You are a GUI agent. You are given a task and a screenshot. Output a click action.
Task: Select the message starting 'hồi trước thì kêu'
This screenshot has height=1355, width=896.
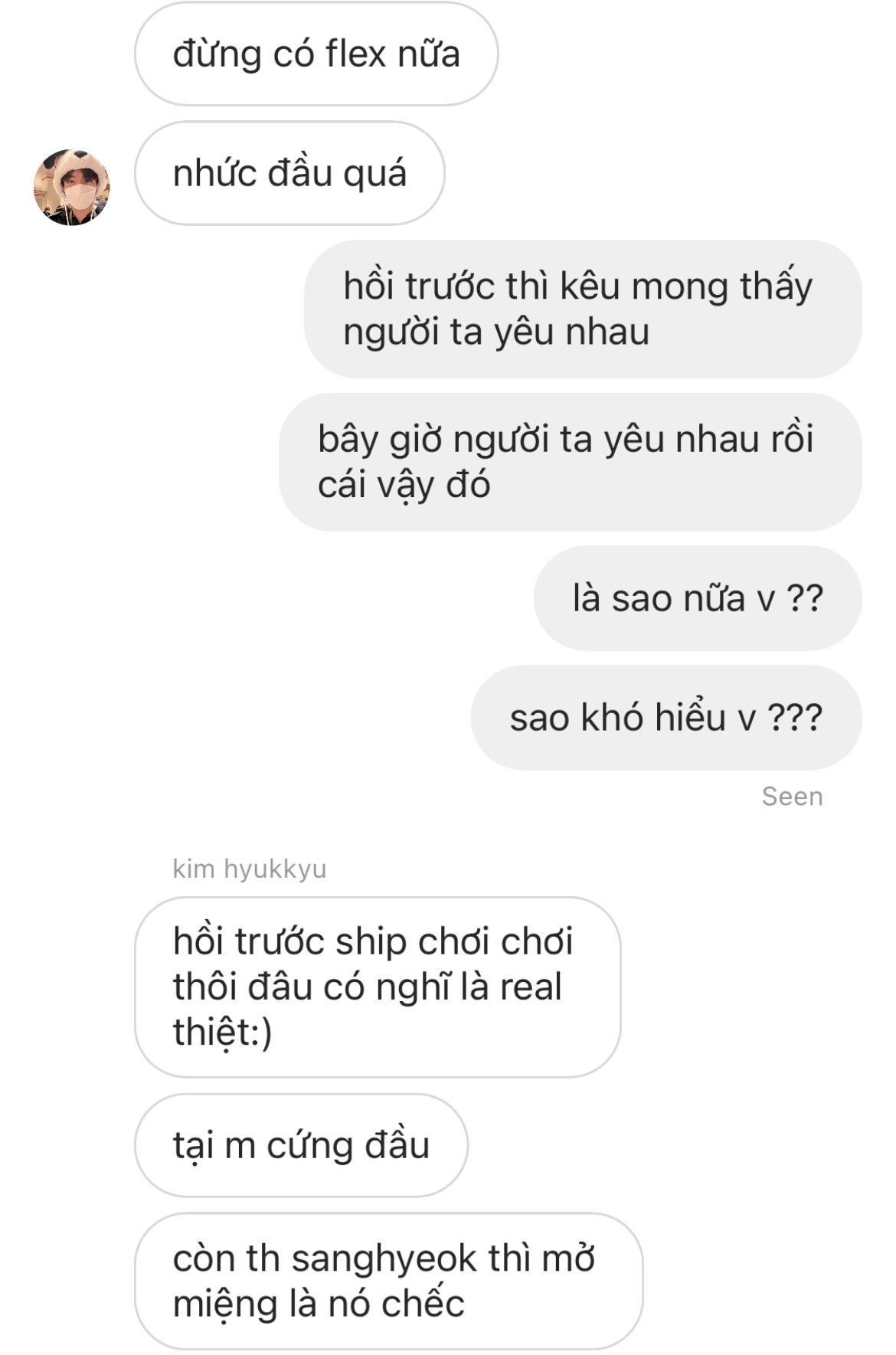583,309
